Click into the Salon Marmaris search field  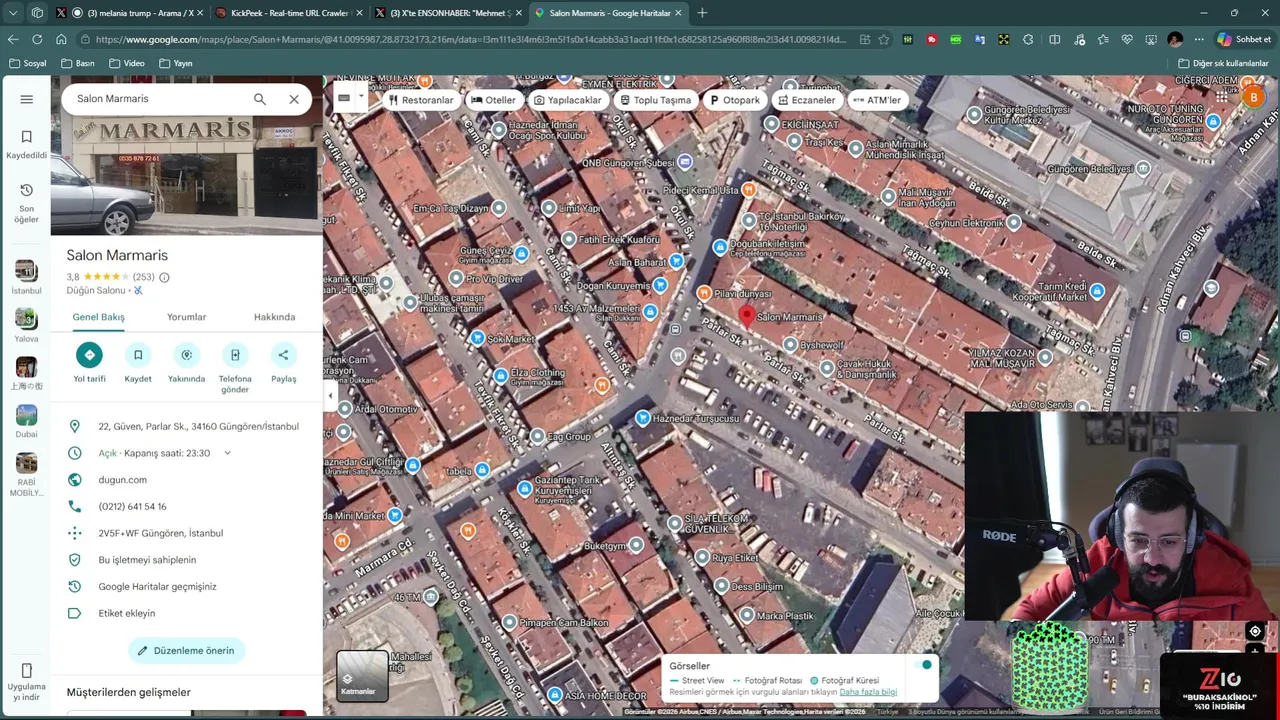[x=155, y=99]
